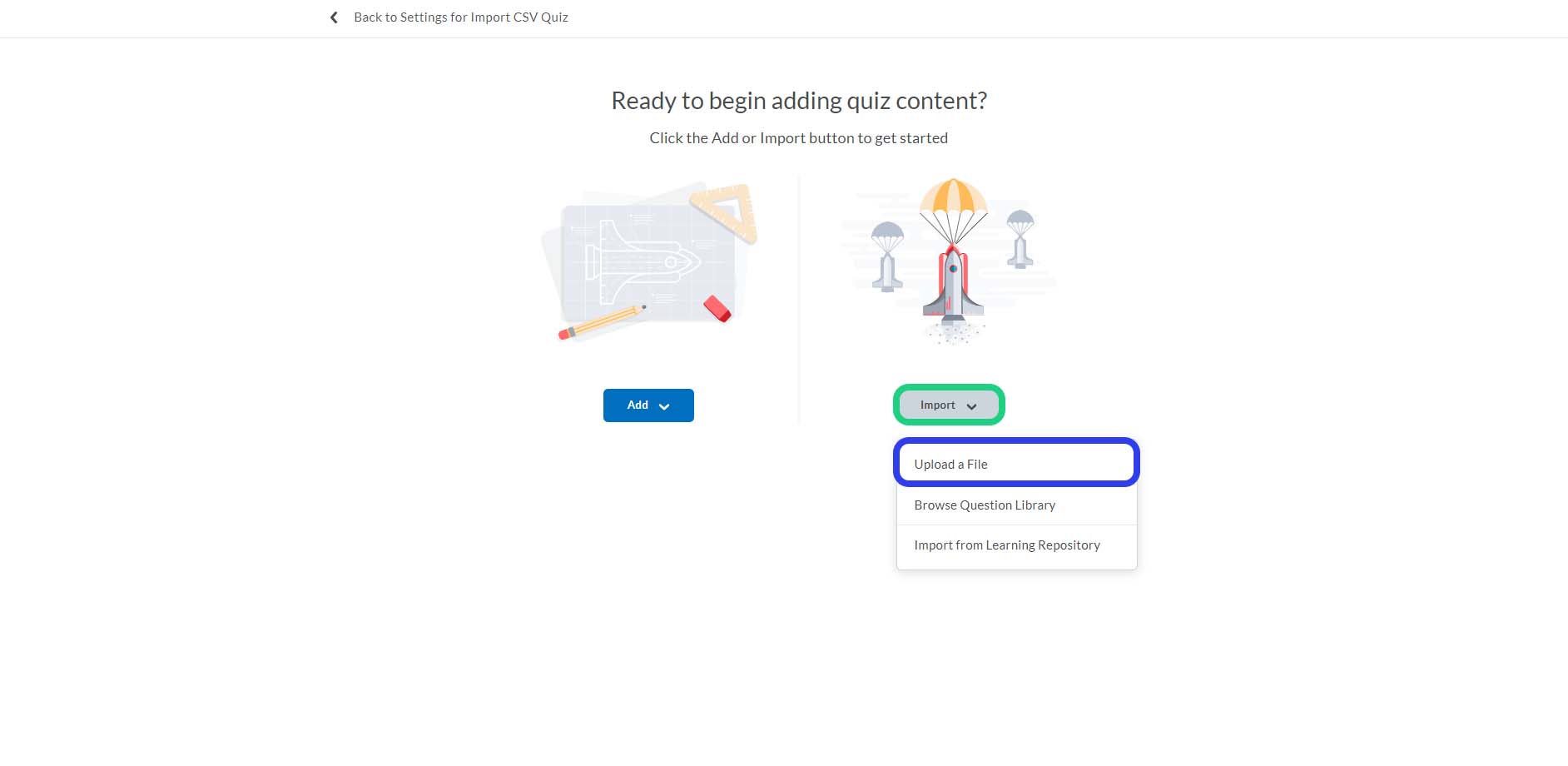1568x766 pixels.
Task: Click the "Ready to begin adding quiz content?" heading
Action: (798, 101)
